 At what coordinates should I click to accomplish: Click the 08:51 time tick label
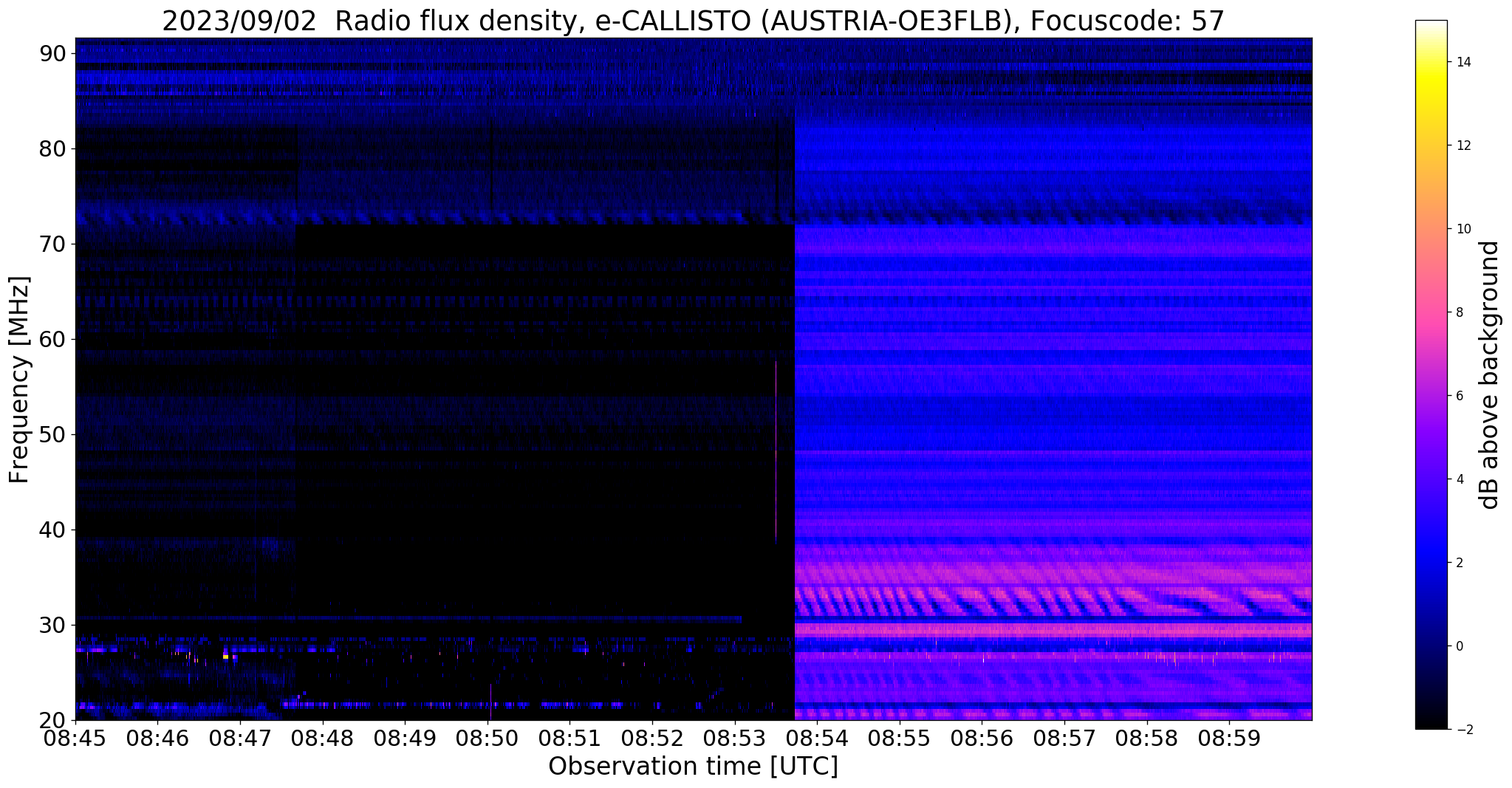[x=569, y=738]
